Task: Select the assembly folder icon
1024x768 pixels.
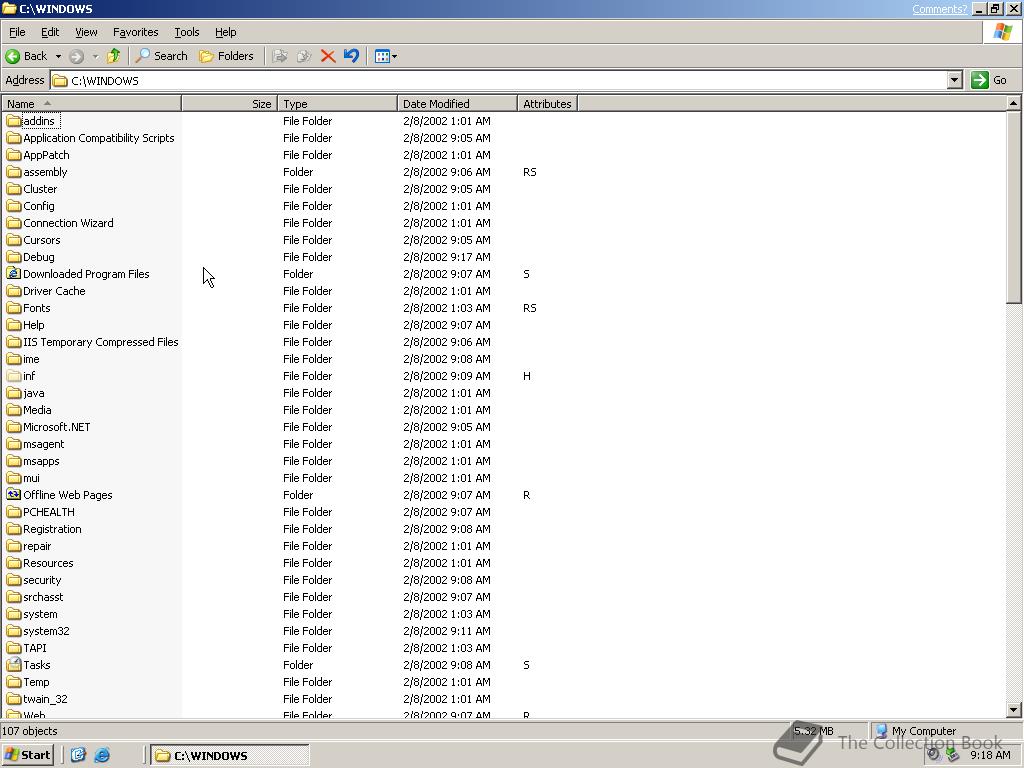Action: click(x=14, y=172)
